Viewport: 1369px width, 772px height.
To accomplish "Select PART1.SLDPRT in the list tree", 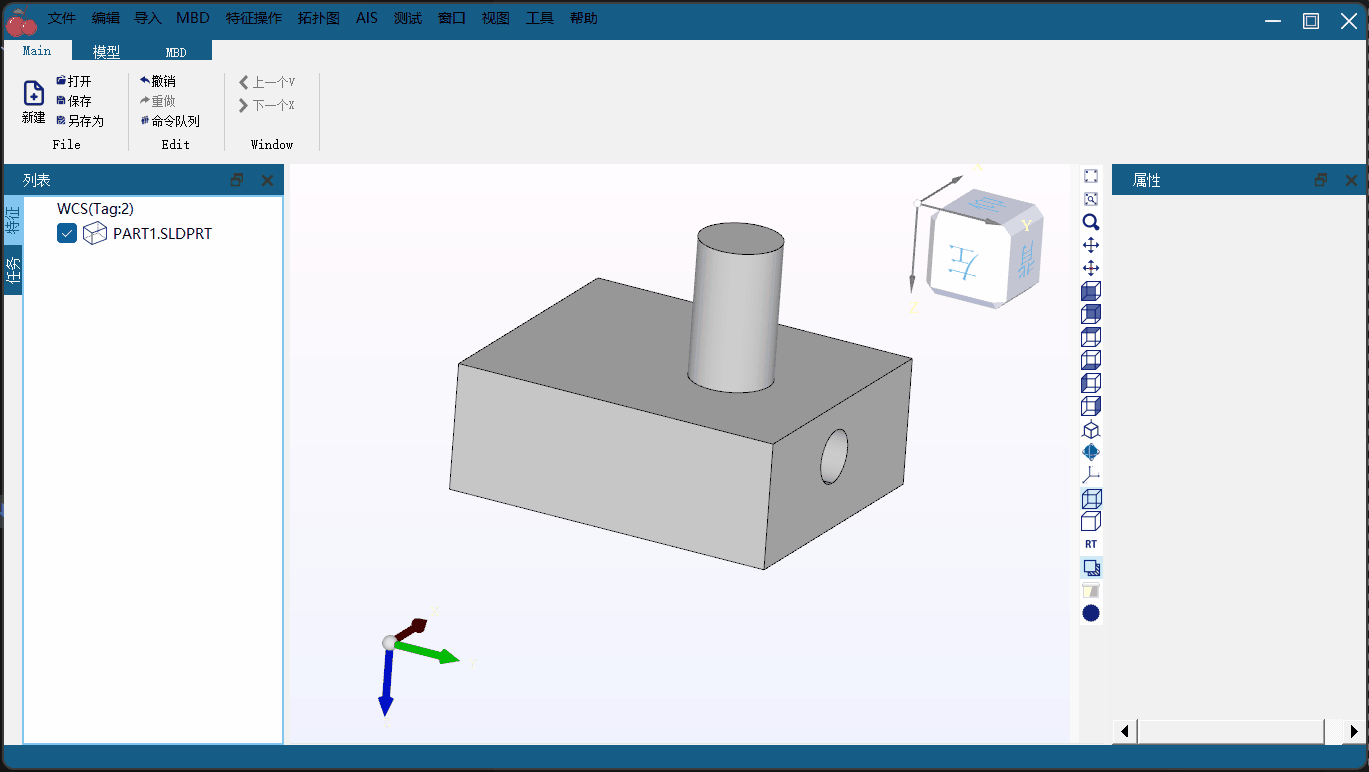I will tap(162, 234).
